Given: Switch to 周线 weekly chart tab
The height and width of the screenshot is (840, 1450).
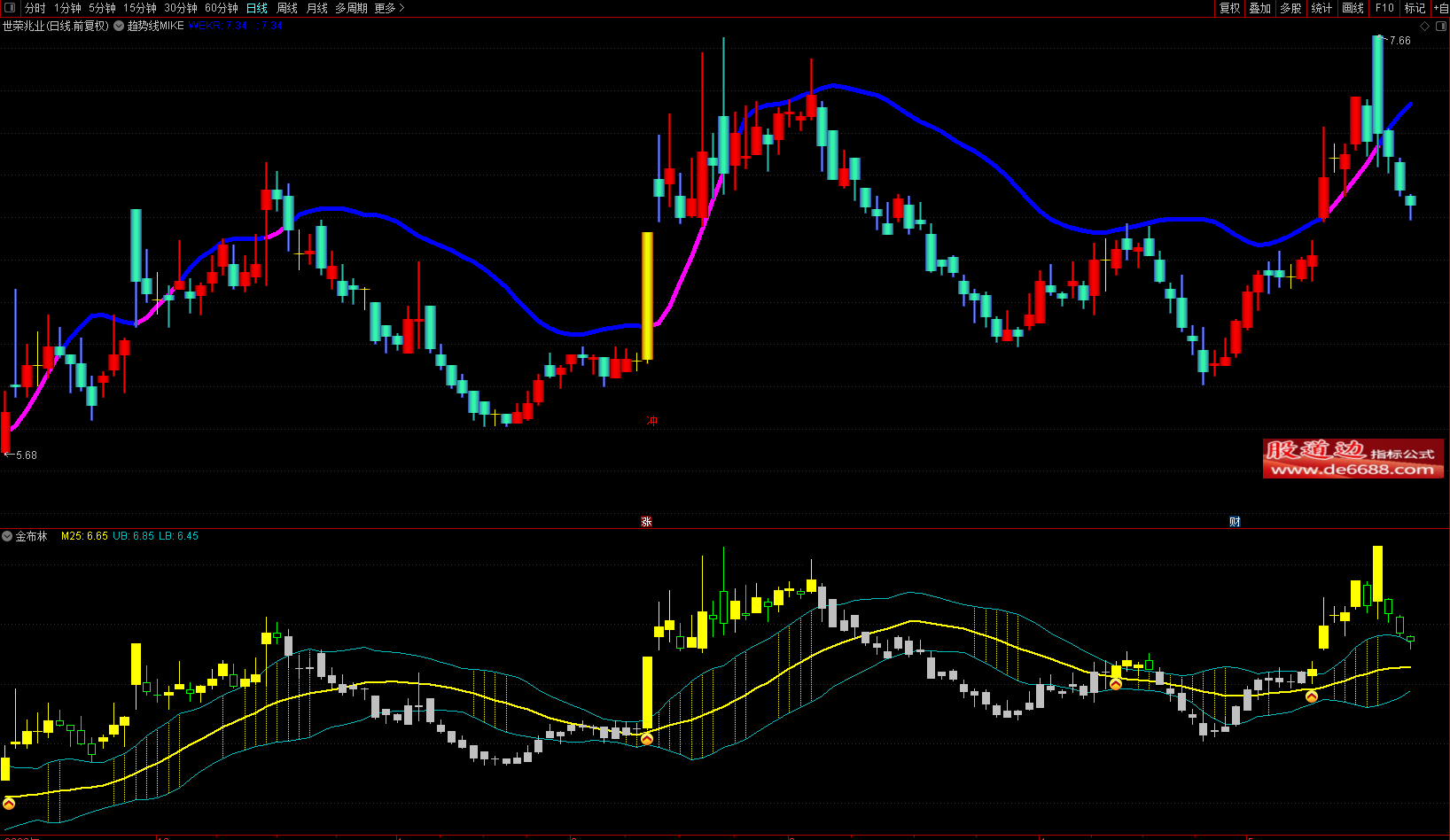Looking at the screenshot, I should pyautogui.click(x=287, y=8).
